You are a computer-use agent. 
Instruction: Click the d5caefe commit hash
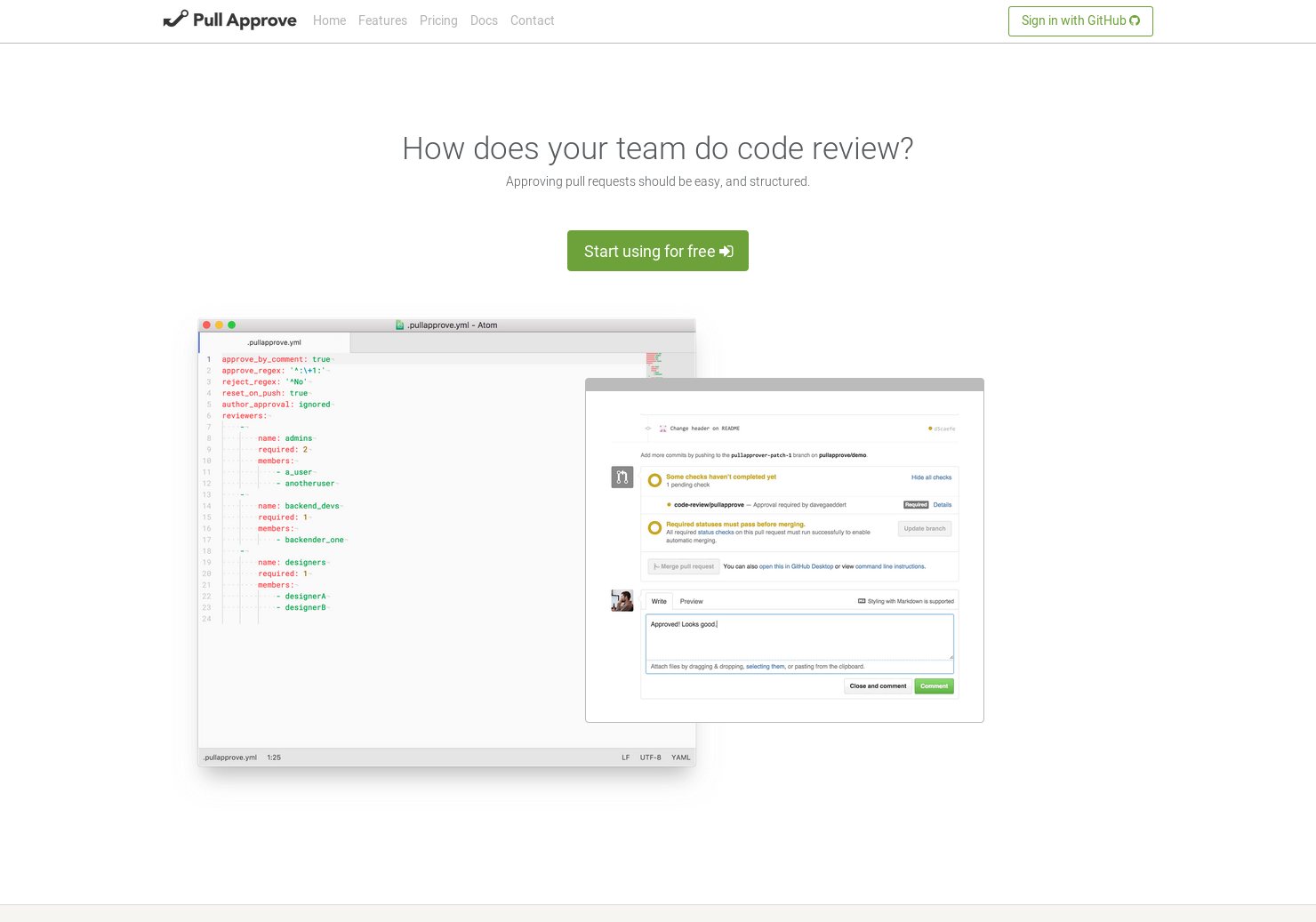[944, 429]
